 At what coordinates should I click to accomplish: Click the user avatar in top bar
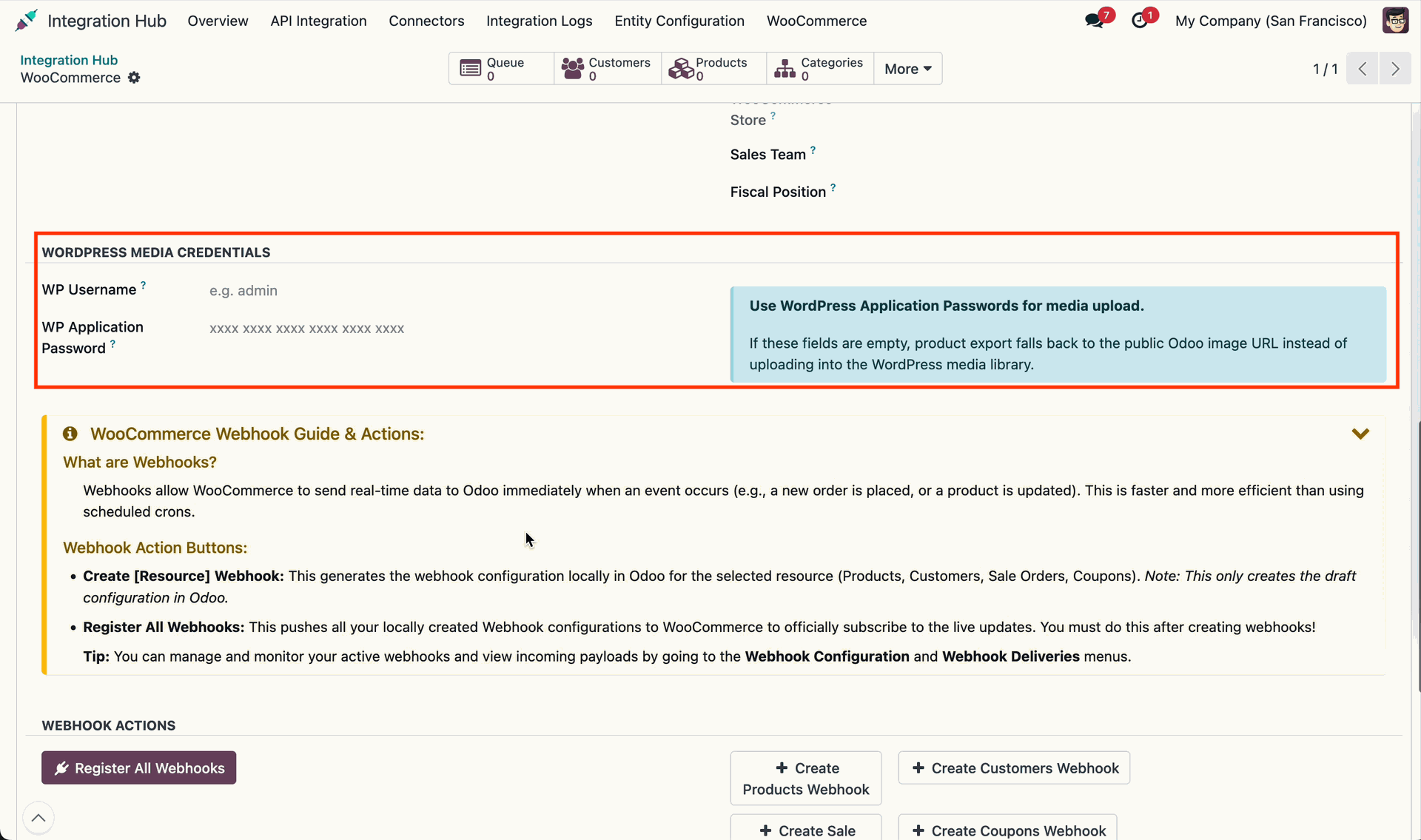(x=1395, y=21)
